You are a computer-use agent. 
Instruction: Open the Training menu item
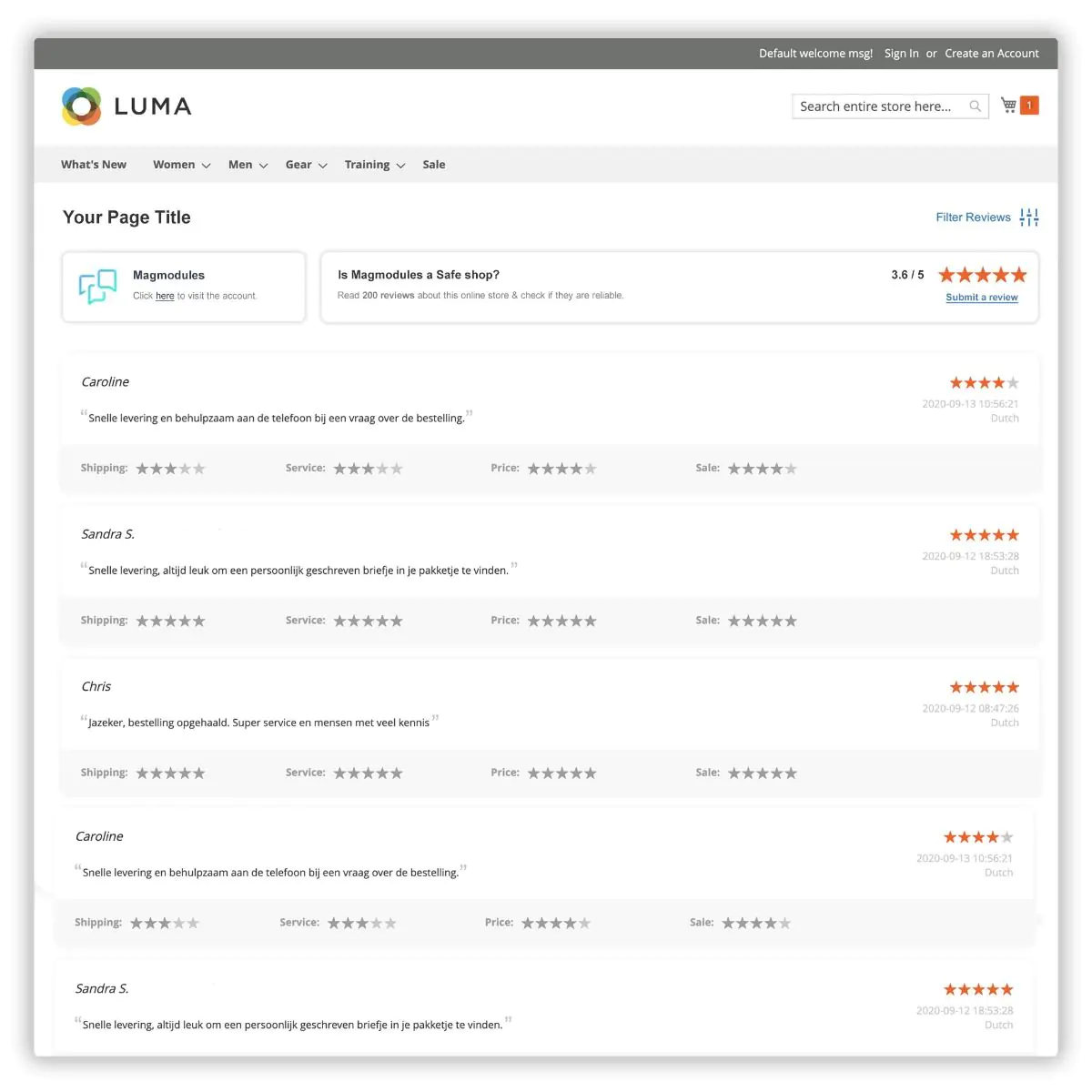[x=367, y=165]
